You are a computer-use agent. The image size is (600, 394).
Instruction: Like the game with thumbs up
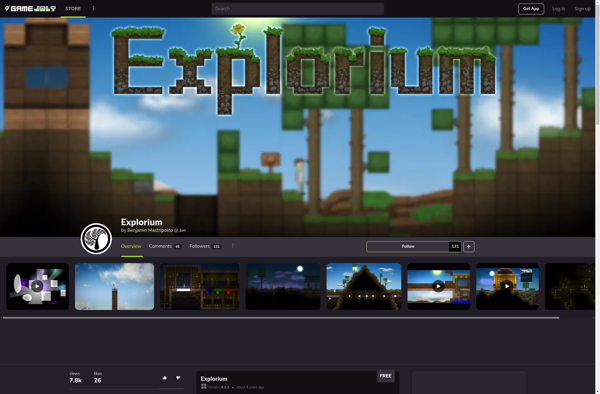(165, 378)
